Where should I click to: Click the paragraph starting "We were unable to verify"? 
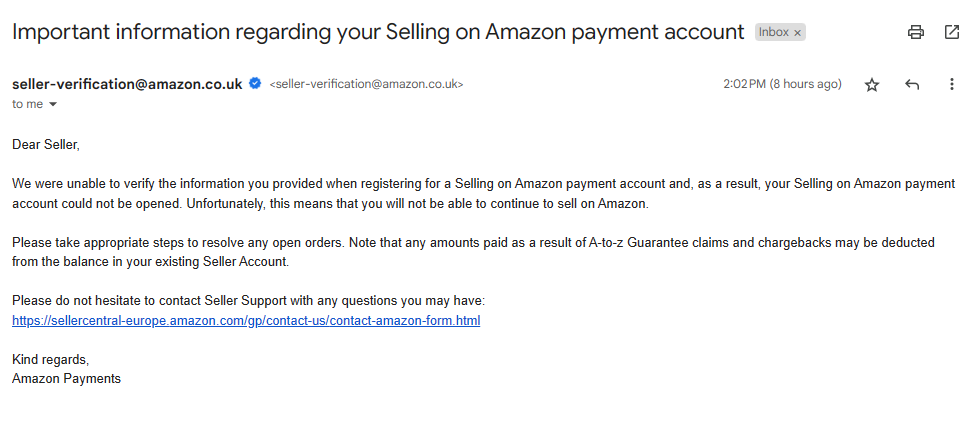(x=484, y=194)
